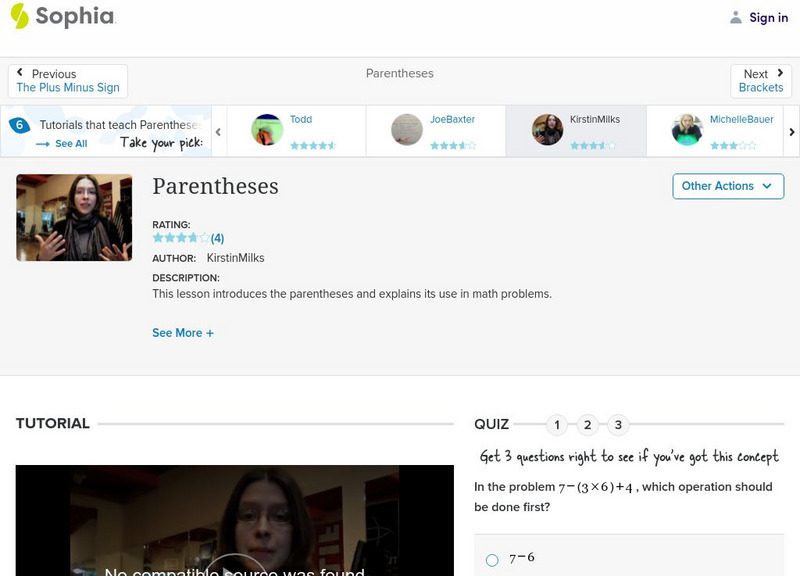Jump to quiz question 1
This screenshot has width=800, height=576.
coord(557,425)
